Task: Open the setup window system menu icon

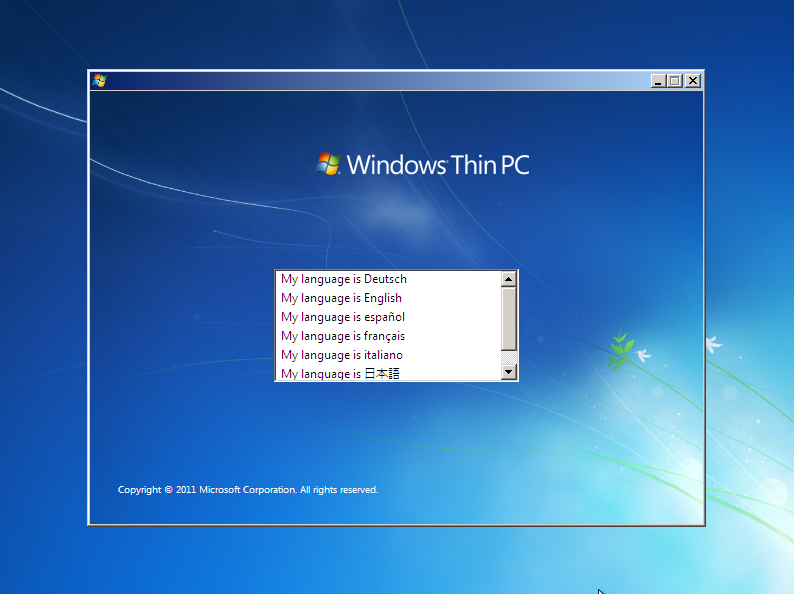Action: pos(99,81)
